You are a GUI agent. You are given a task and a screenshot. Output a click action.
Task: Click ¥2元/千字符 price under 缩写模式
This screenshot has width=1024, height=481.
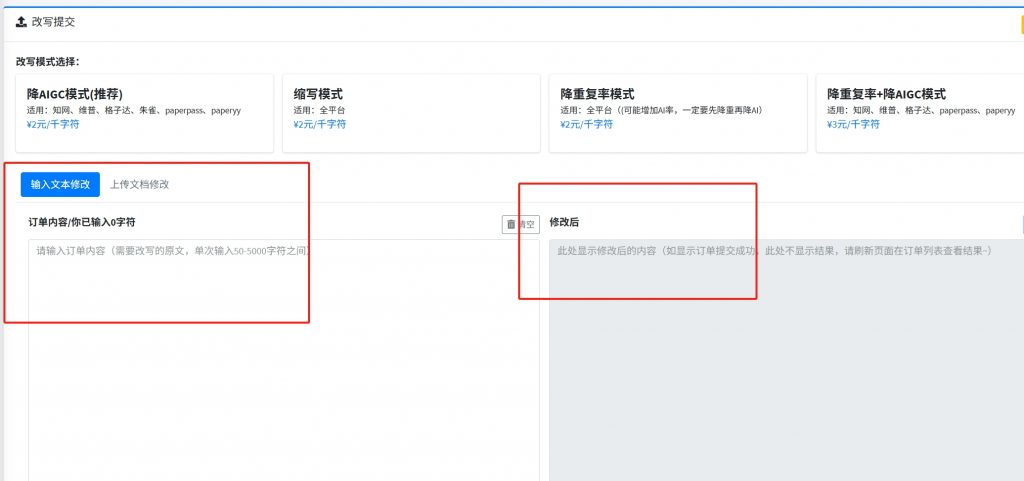[x=320, y=124]
